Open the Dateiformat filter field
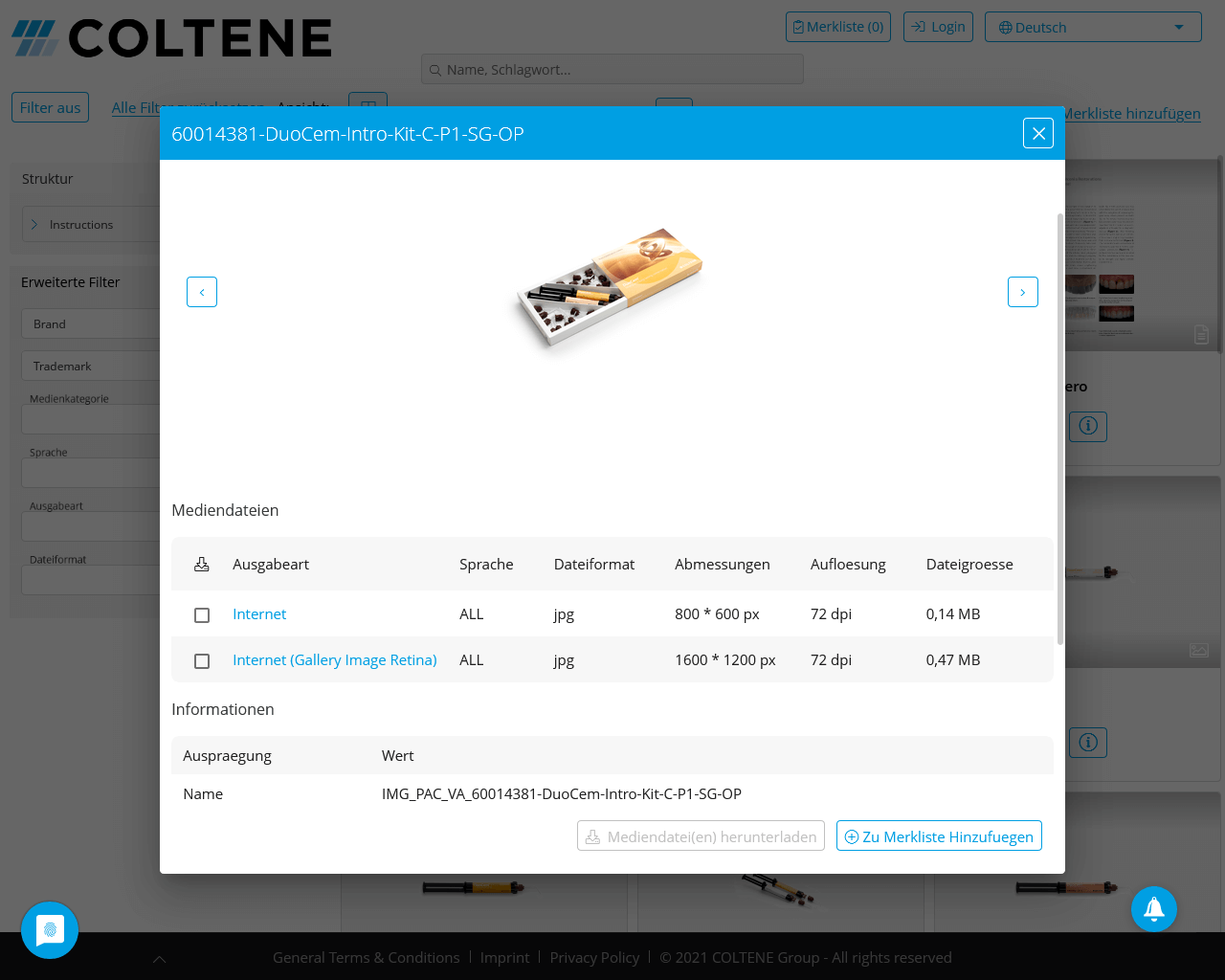1225x980 pixels. coord(91,579)
